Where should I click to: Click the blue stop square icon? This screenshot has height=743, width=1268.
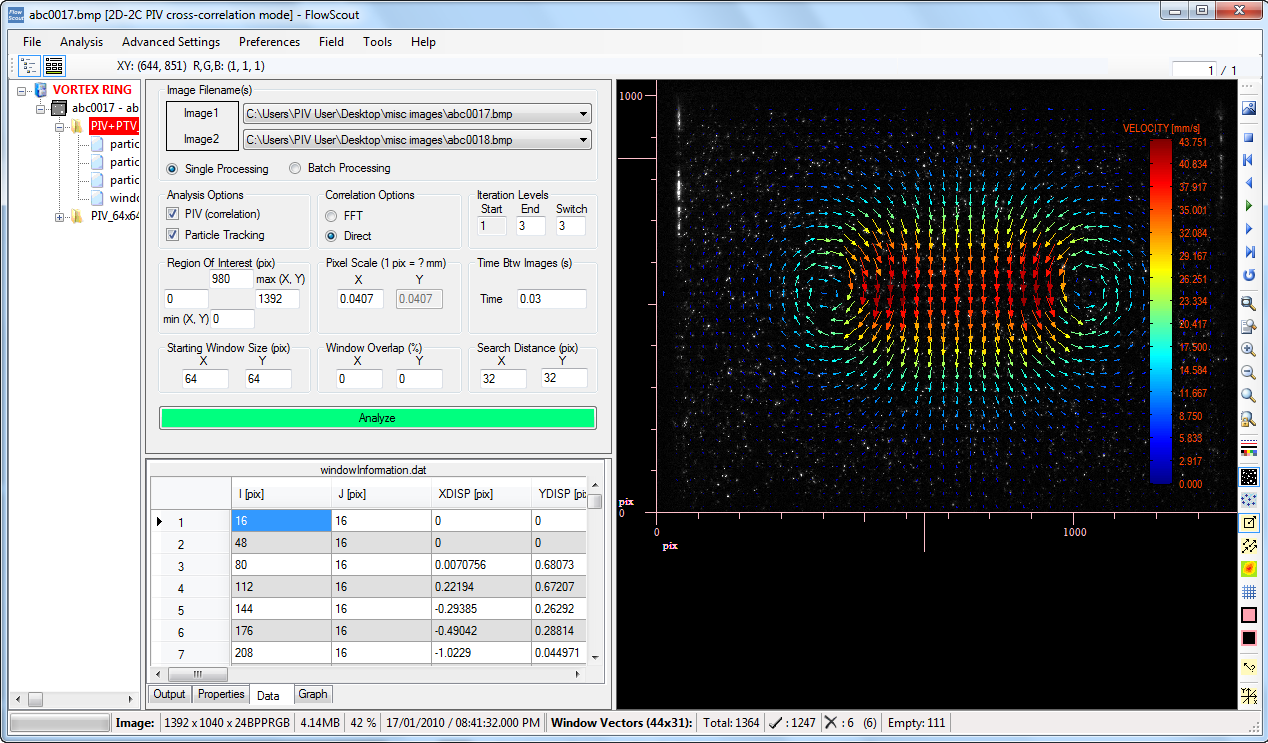click(x=1248, y=137)
